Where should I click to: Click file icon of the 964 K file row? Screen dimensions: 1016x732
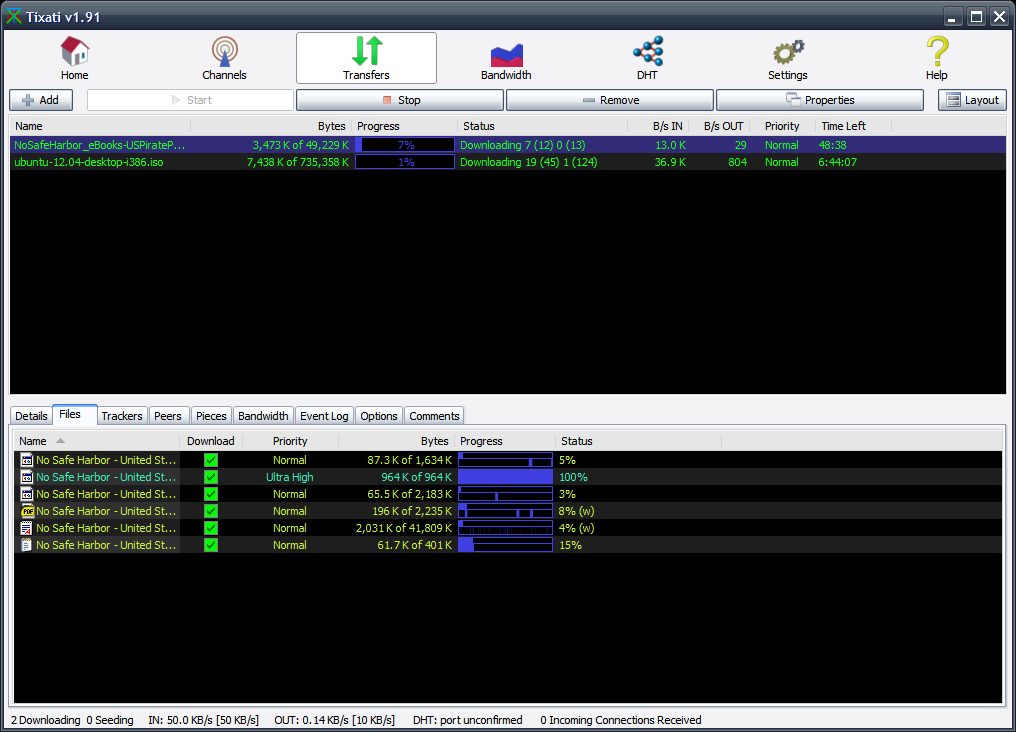tap(27, 477)
